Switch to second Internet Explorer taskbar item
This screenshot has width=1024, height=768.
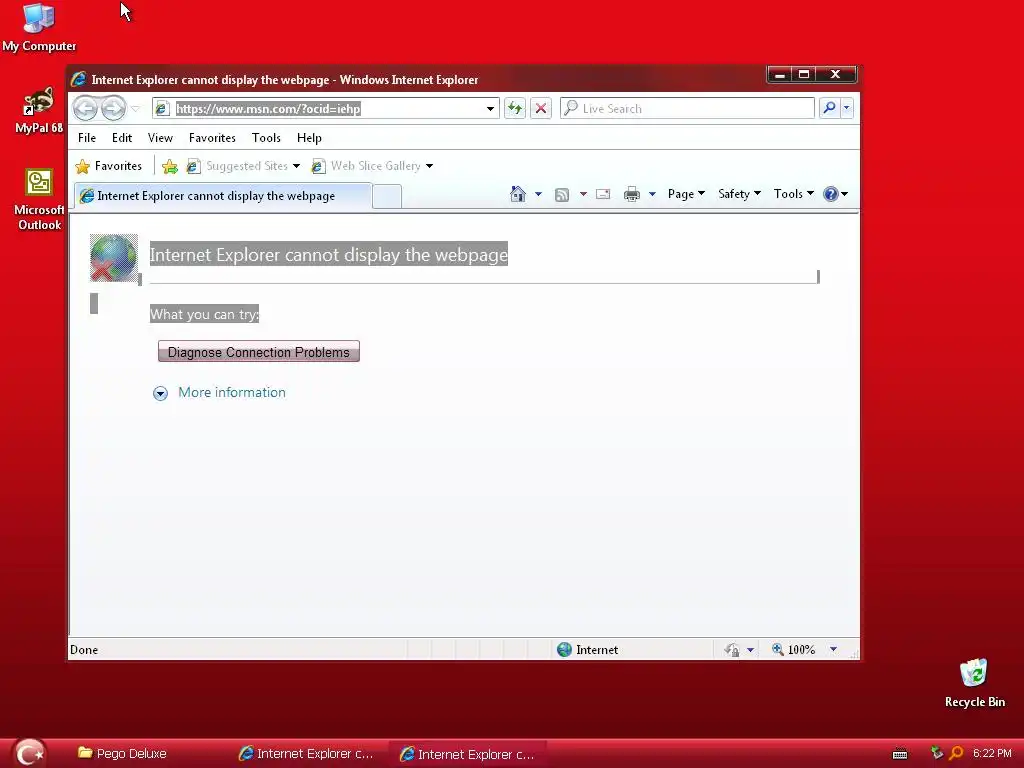468,754
